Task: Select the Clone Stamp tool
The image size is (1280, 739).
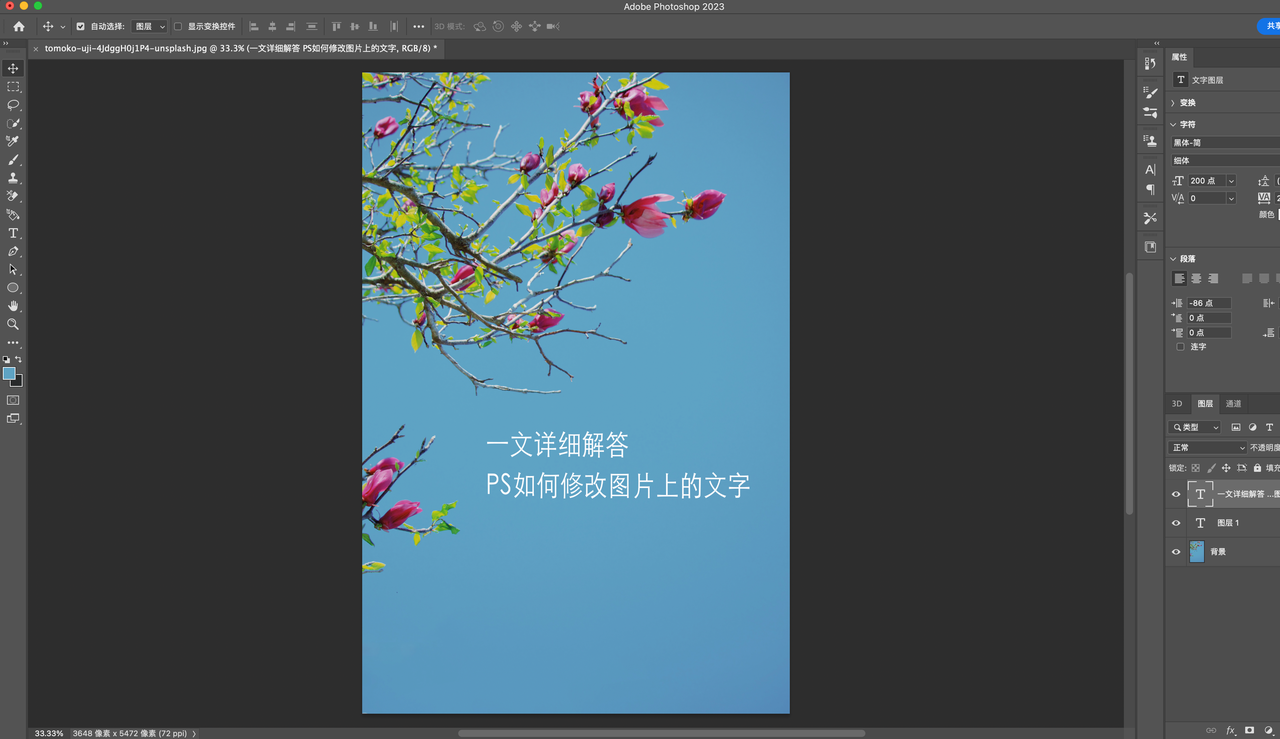Action: [13, 178]
